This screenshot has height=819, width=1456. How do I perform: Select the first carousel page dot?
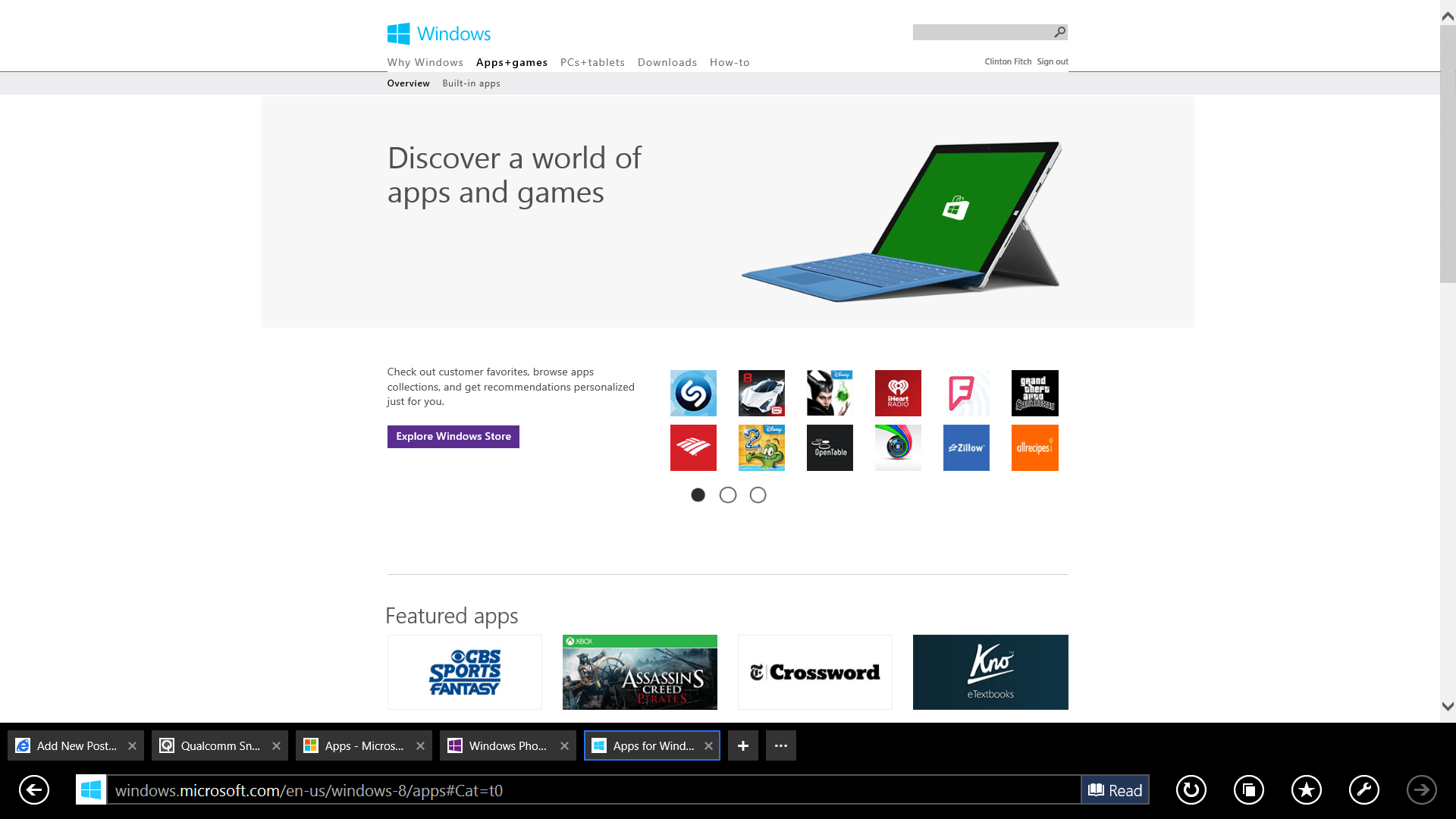coord(698,495)
